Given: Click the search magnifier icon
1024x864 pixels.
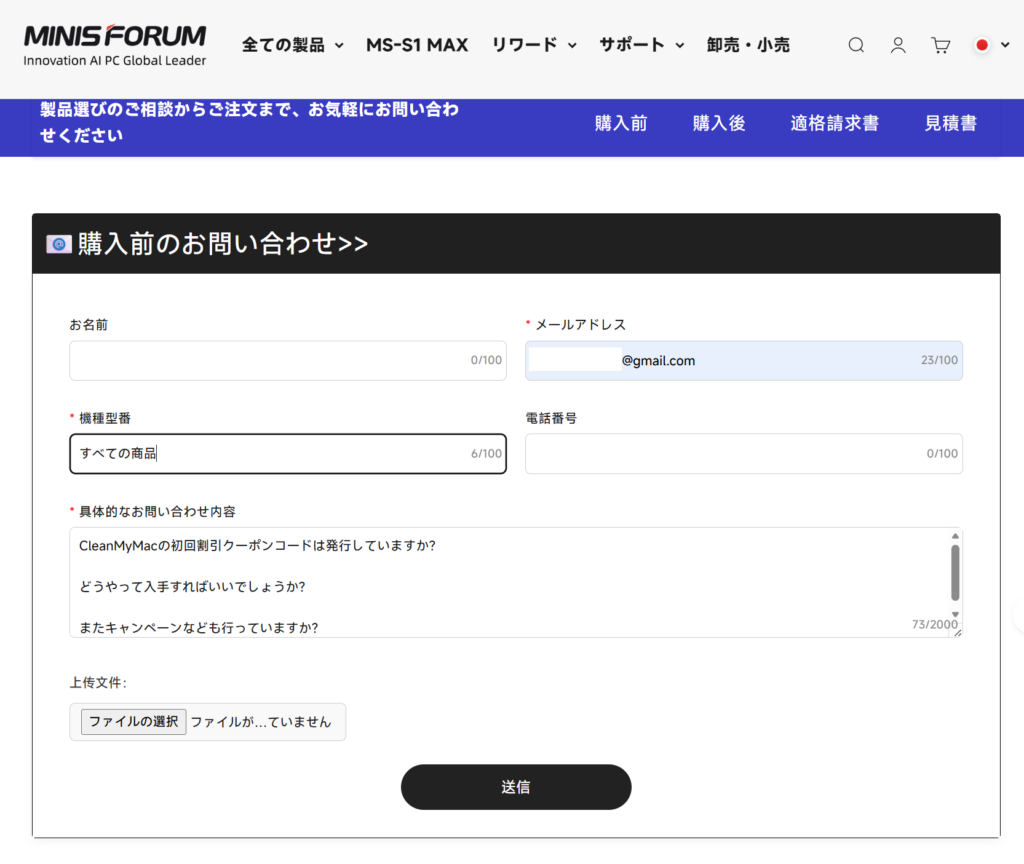Looking at the screenshot, I should [856, 45].
